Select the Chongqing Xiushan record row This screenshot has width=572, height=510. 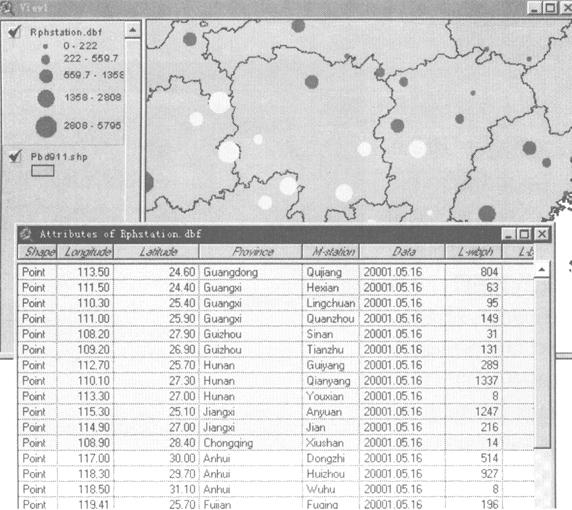276,443
